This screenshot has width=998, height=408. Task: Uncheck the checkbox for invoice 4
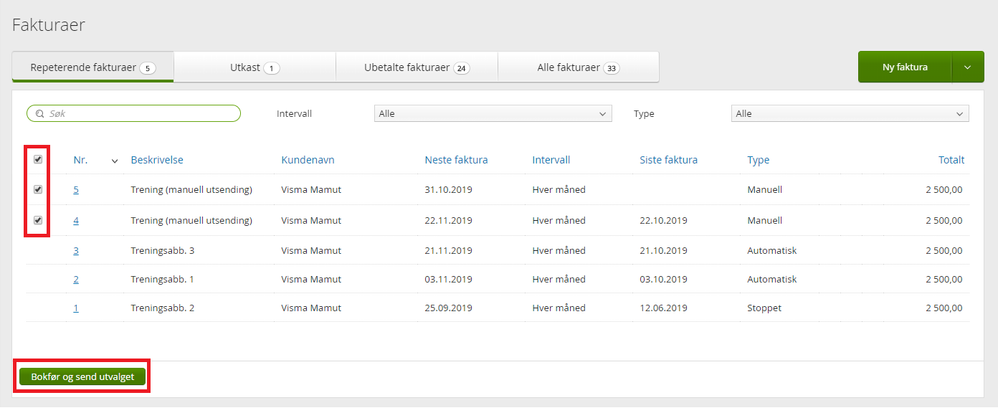[x=38, y=220]
